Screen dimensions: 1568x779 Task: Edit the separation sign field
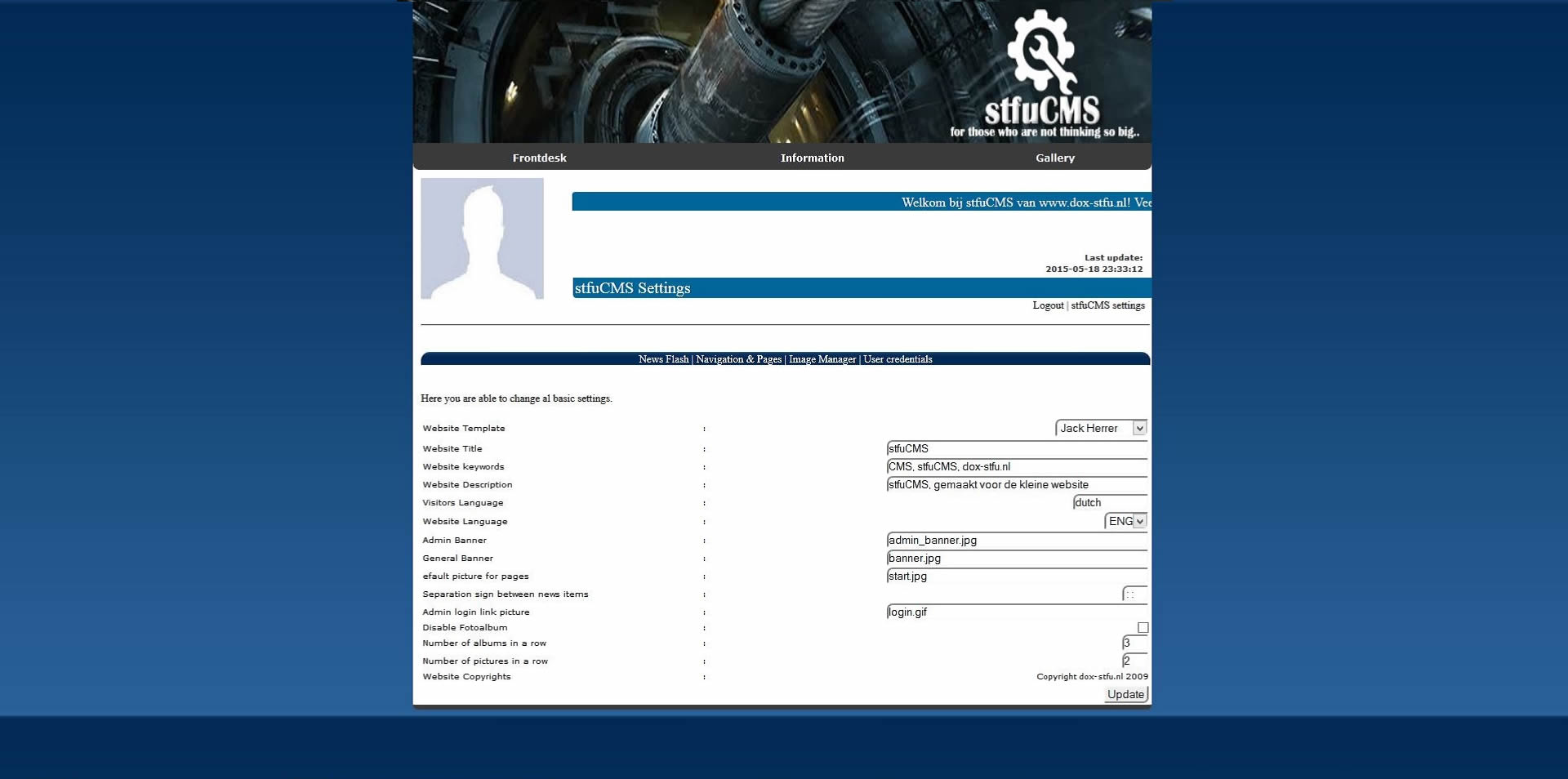pyautogui.click(x=1134, y=594)
